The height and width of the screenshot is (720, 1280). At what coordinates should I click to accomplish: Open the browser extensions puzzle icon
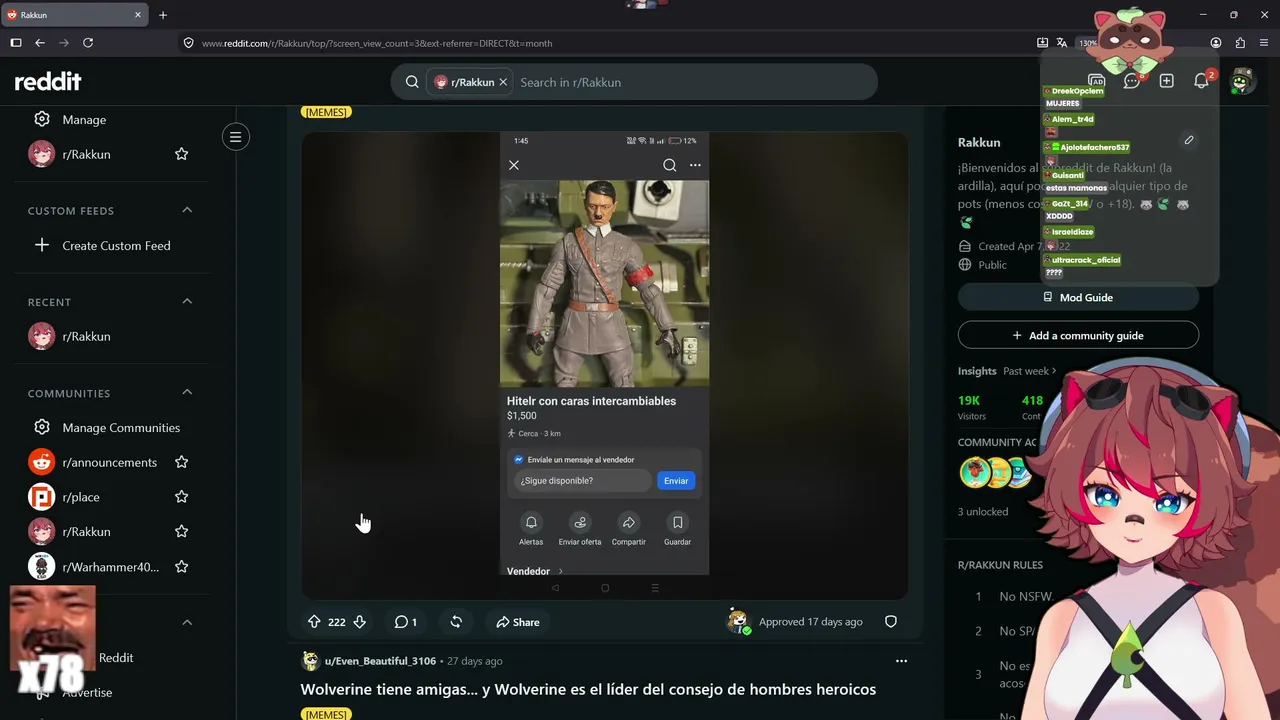pos(1240,43)
